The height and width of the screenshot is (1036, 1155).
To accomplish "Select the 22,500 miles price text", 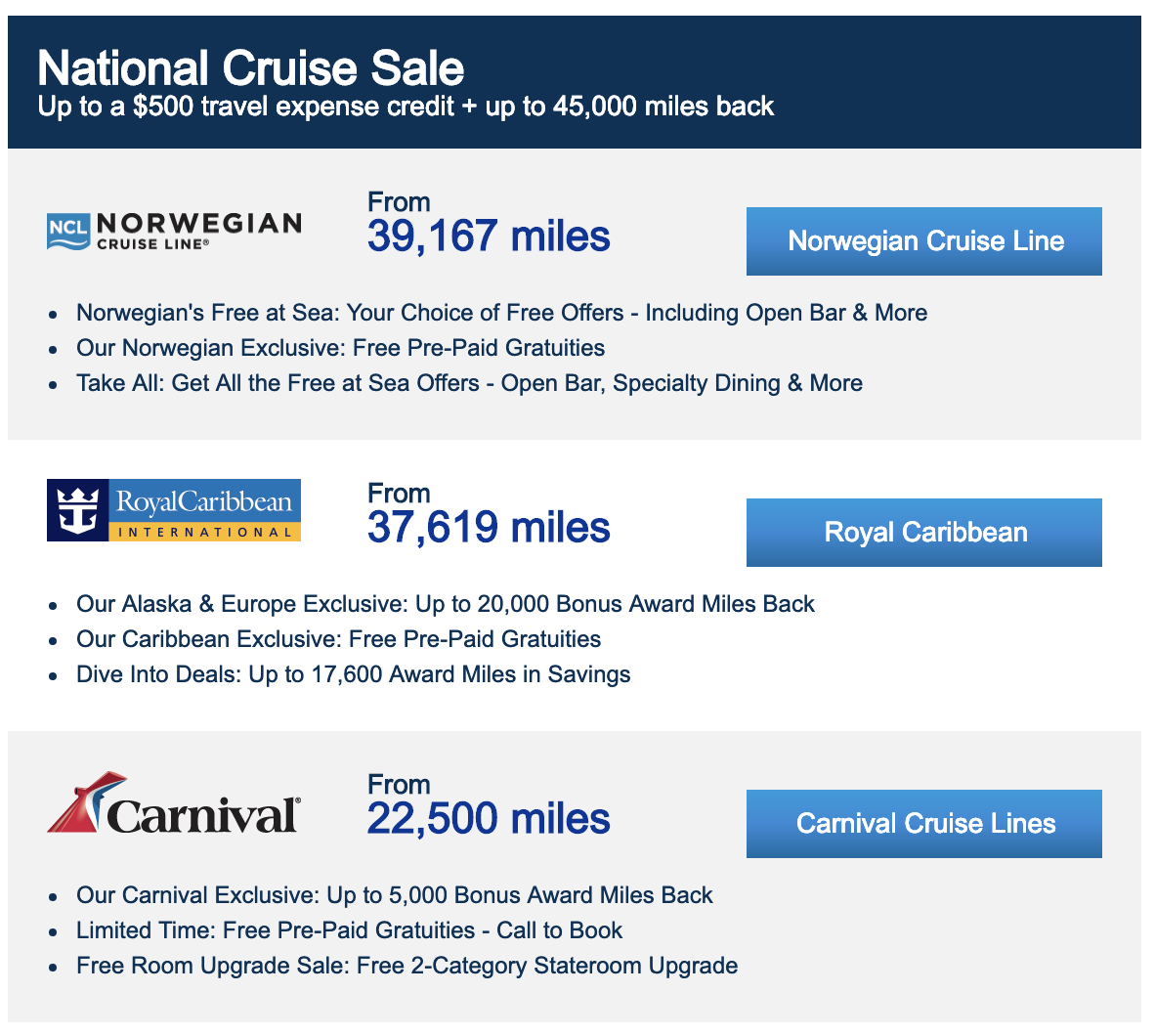I will pyautogui.click(x=489, y=818).
